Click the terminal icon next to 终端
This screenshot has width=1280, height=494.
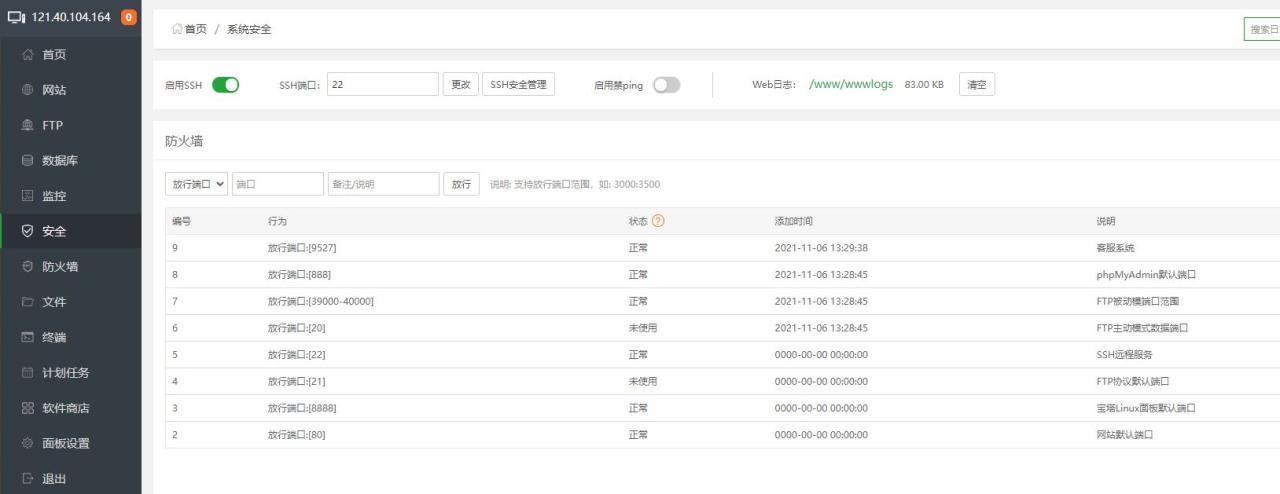pos(27,337)
